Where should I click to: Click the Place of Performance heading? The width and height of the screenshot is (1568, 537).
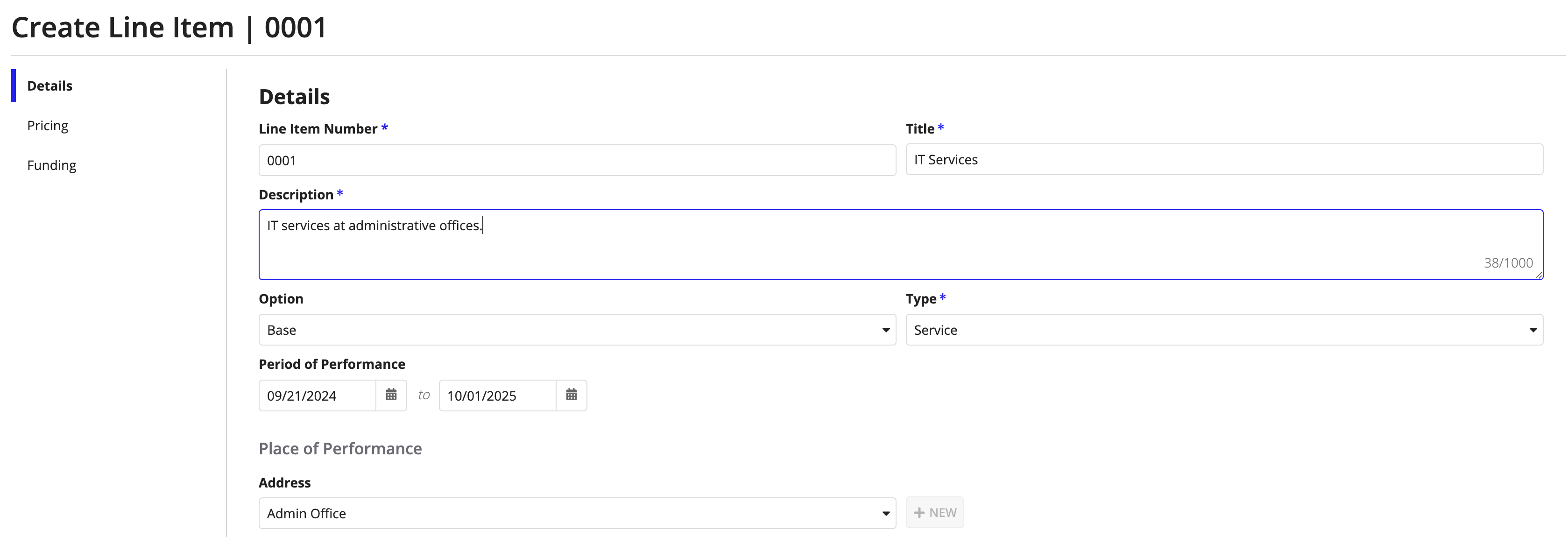coord(340,449)
